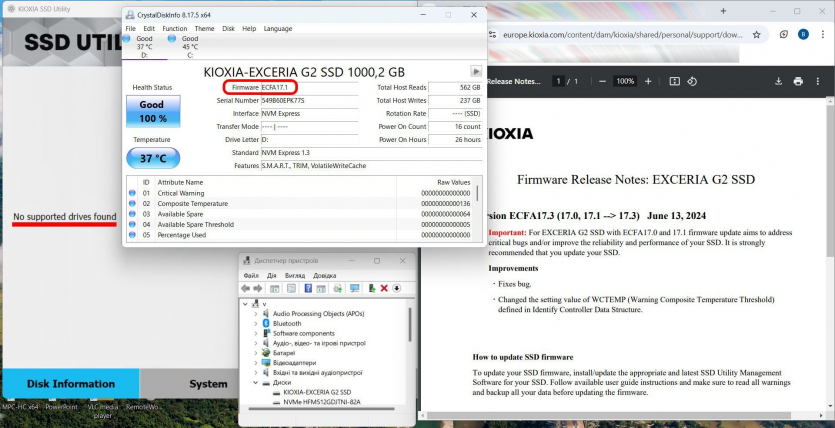This screenshot has width=835, height=428.
Task: Click the browser address bar URL
Action: pos(620,34)
